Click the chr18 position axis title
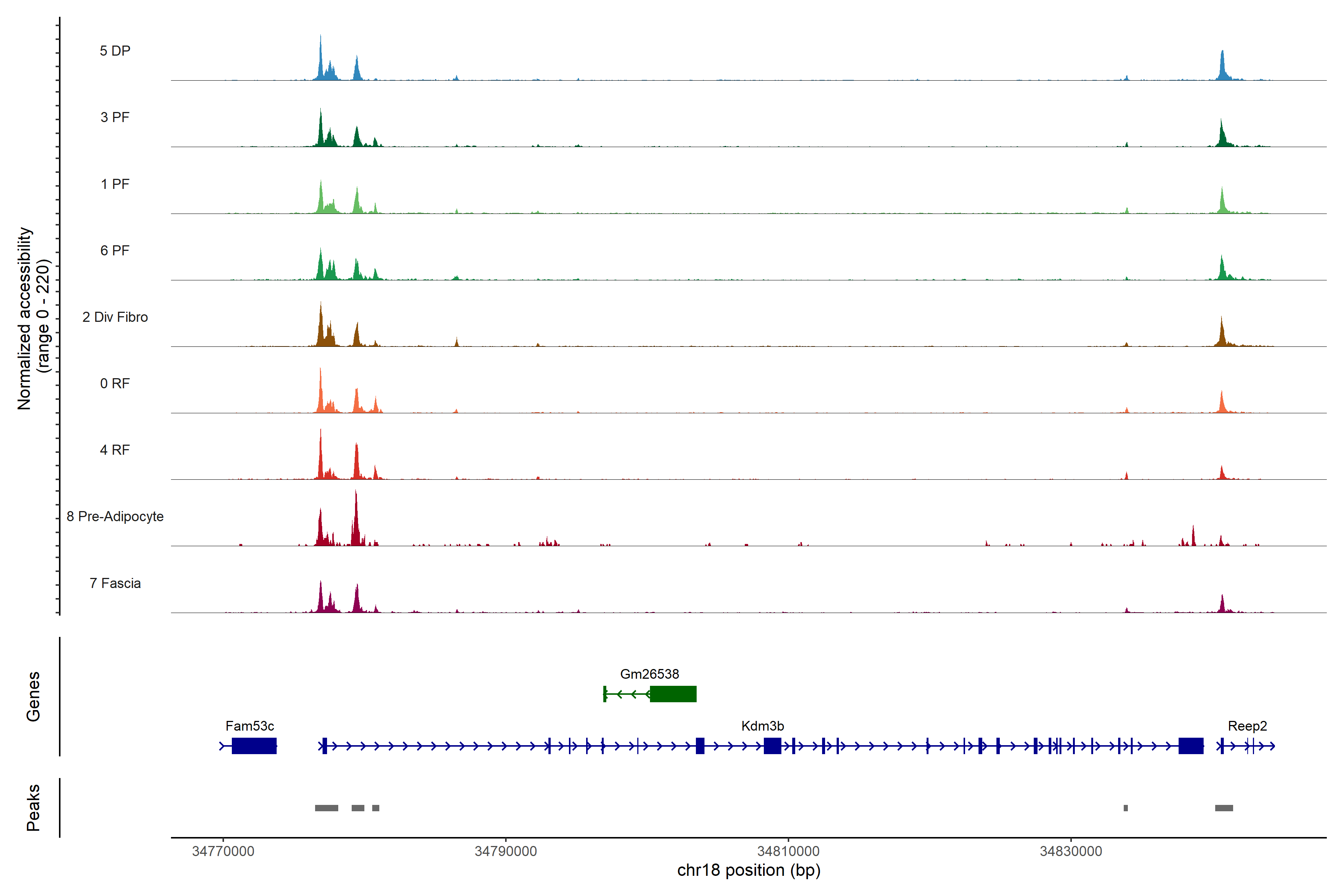 point(749,870)
